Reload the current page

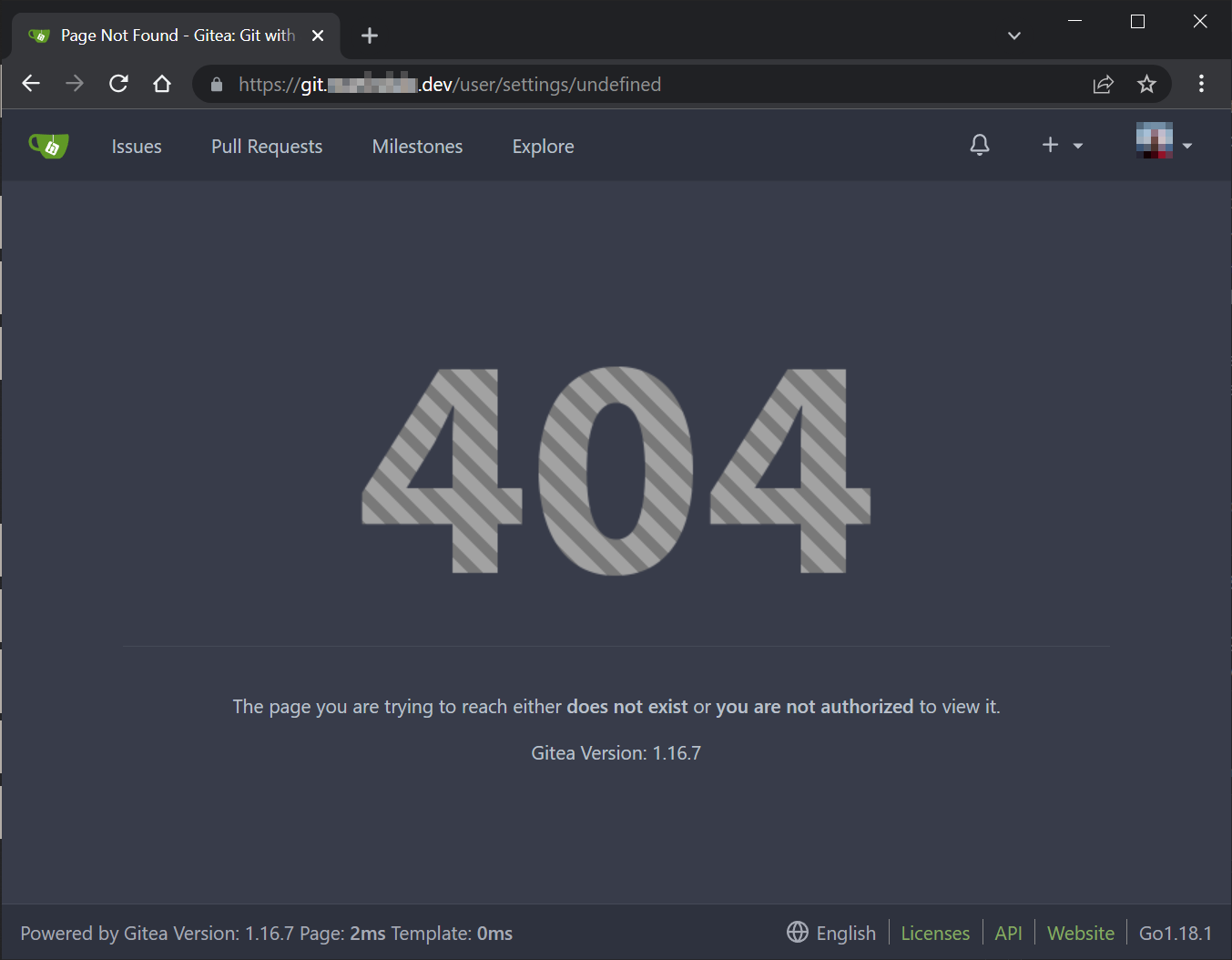click(118, 83)
